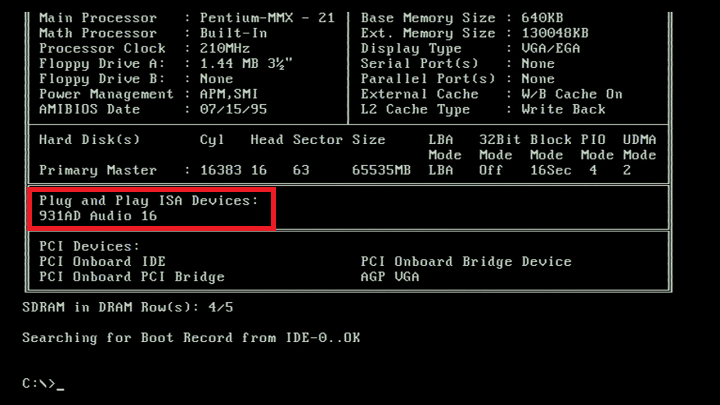Click the "Plug and Play ISA Devices" heading
The width and height of the screenshot is (720, 405).
click(x=148, y=201)
